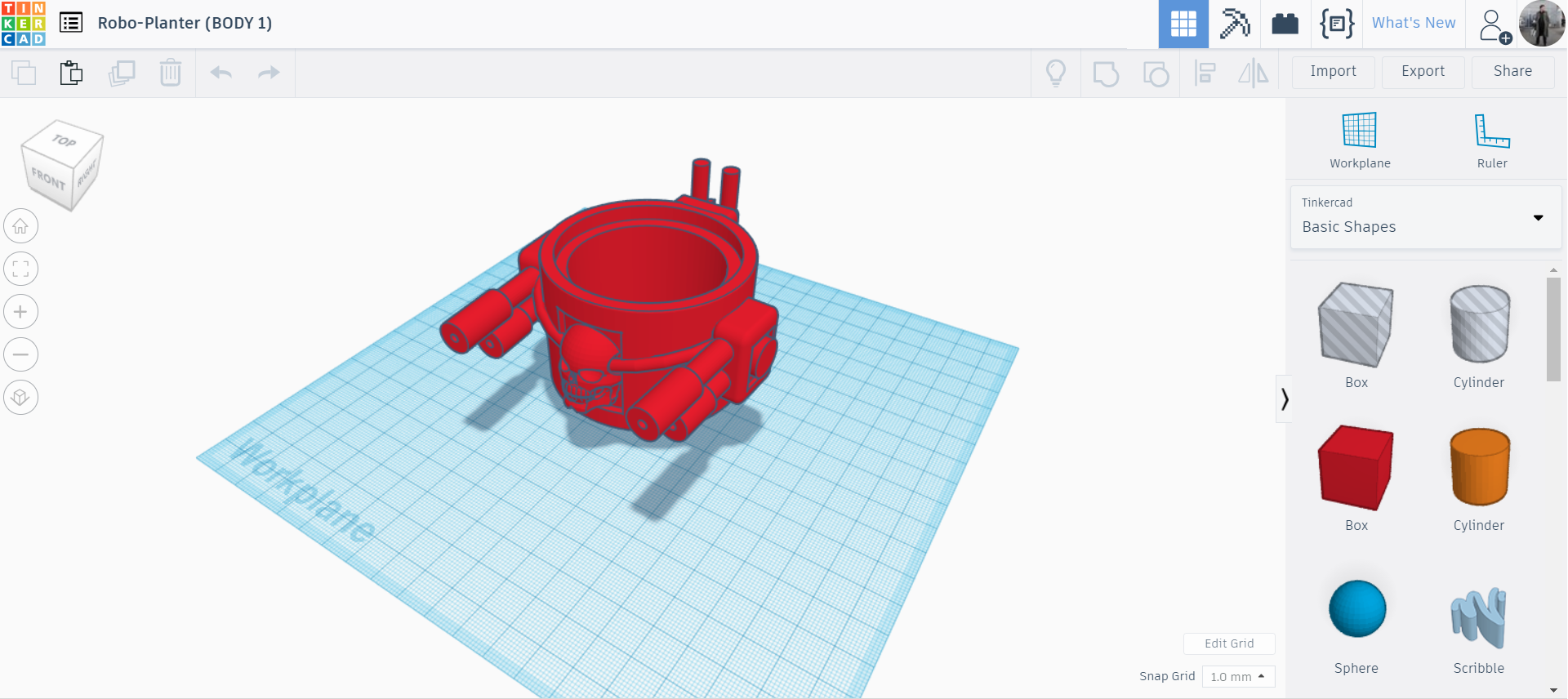Viewport: 1568px width, 699px height.
Task: Open the Basic Shapes category dropdown
Action: pyautogui.click(x=1426, y=217)
